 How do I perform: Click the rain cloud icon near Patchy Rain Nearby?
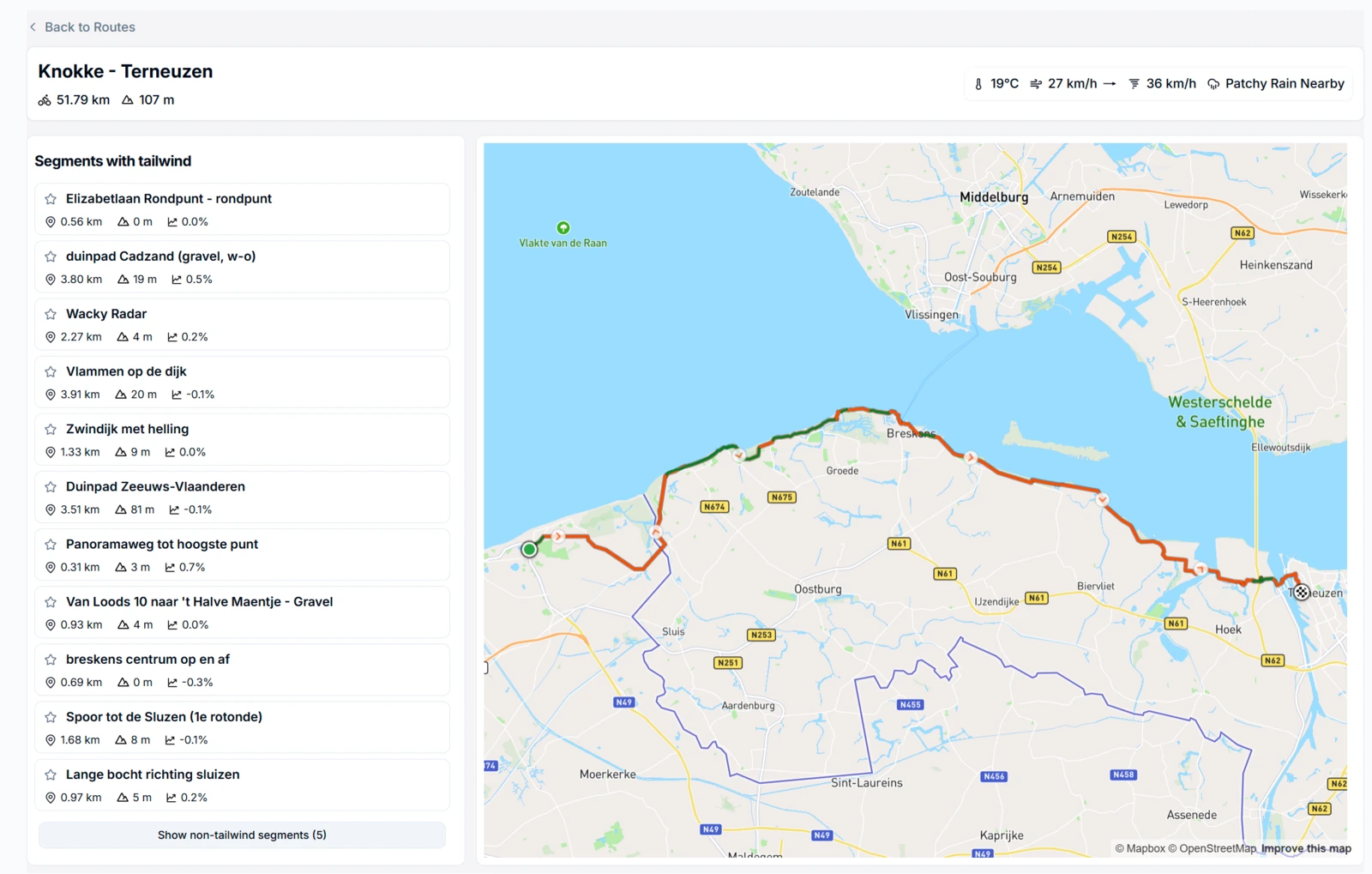point(1213,84)
